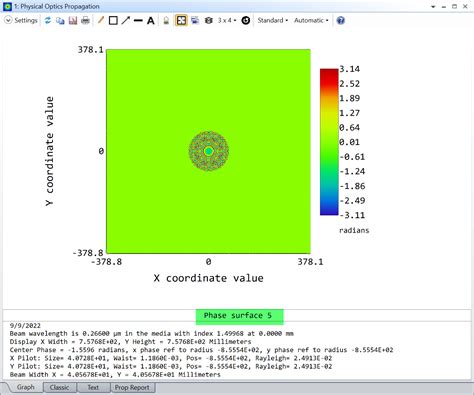Image resolution: width=474 pixels, height=395 pixels.
Task: Open the Standard dropdown menu
Action: pyautogui.click(x=273, y=20)
